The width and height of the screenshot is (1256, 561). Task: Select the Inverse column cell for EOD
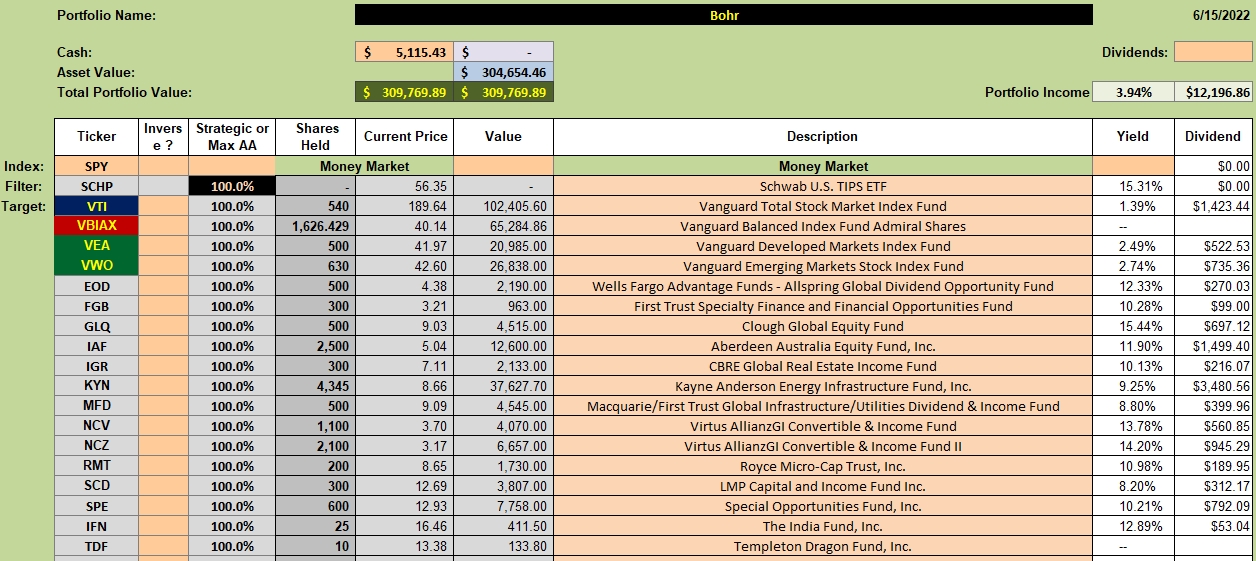[x=163, y=286]
